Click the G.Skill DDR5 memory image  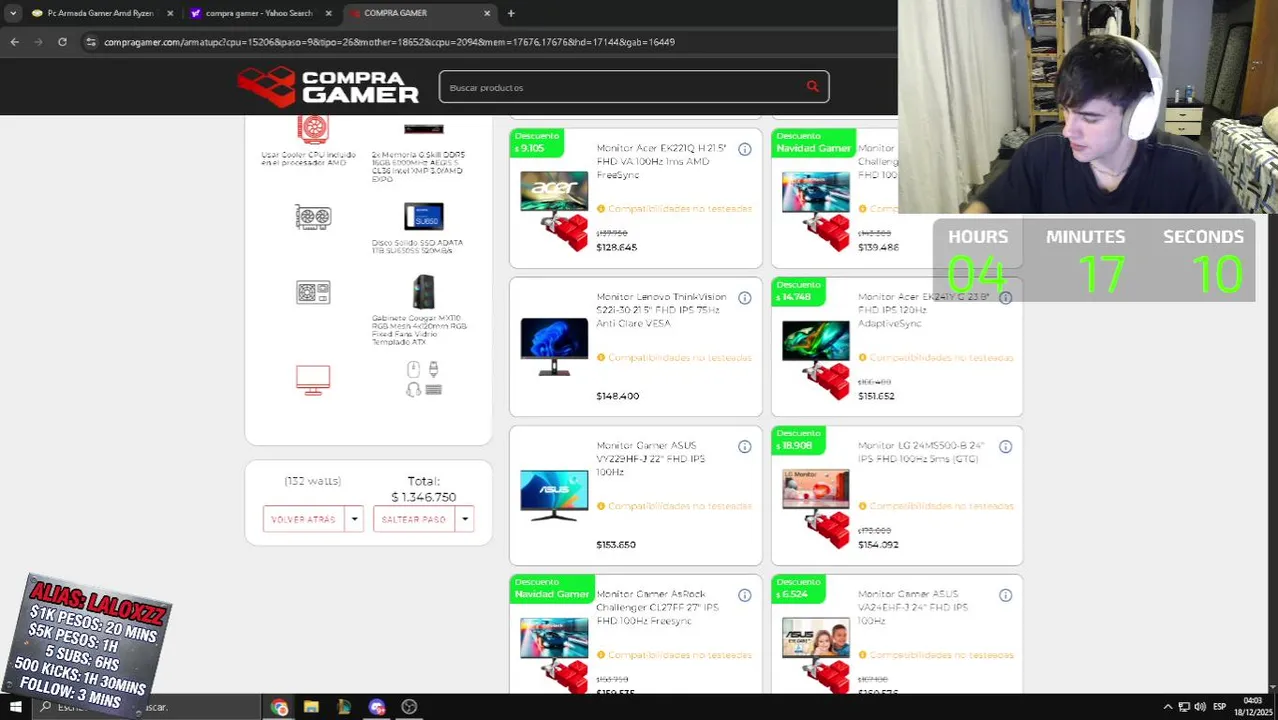click(424, 129)
